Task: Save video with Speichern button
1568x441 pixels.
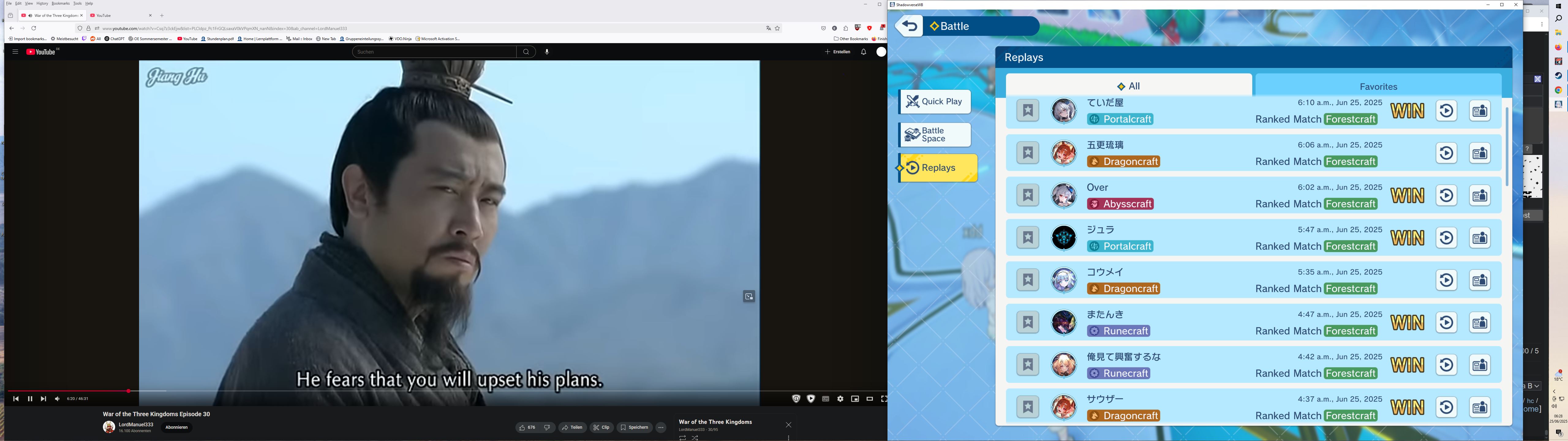Action: [x=634, y=428]
